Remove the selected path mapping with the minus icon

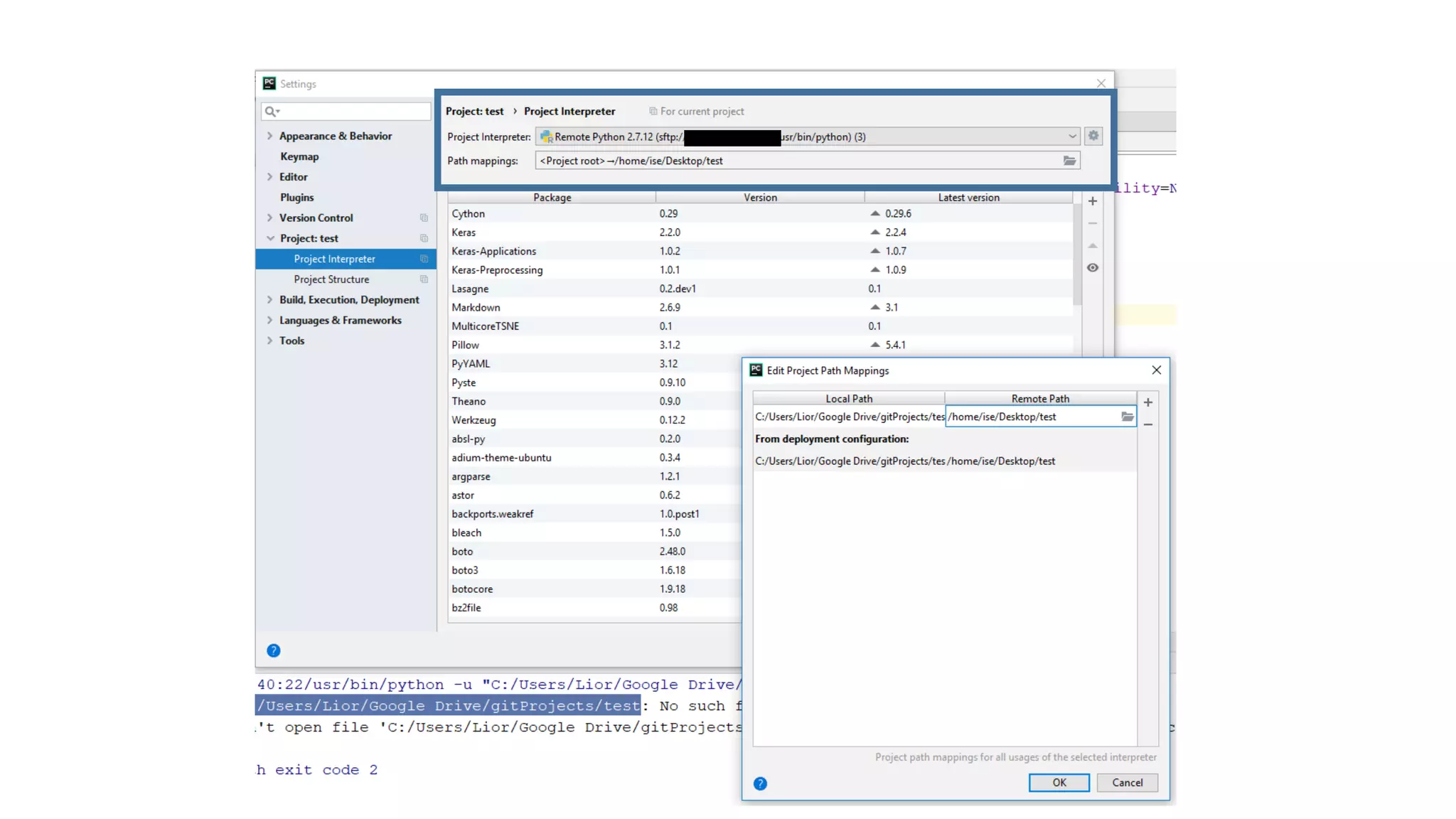[x=1147, y=424]
